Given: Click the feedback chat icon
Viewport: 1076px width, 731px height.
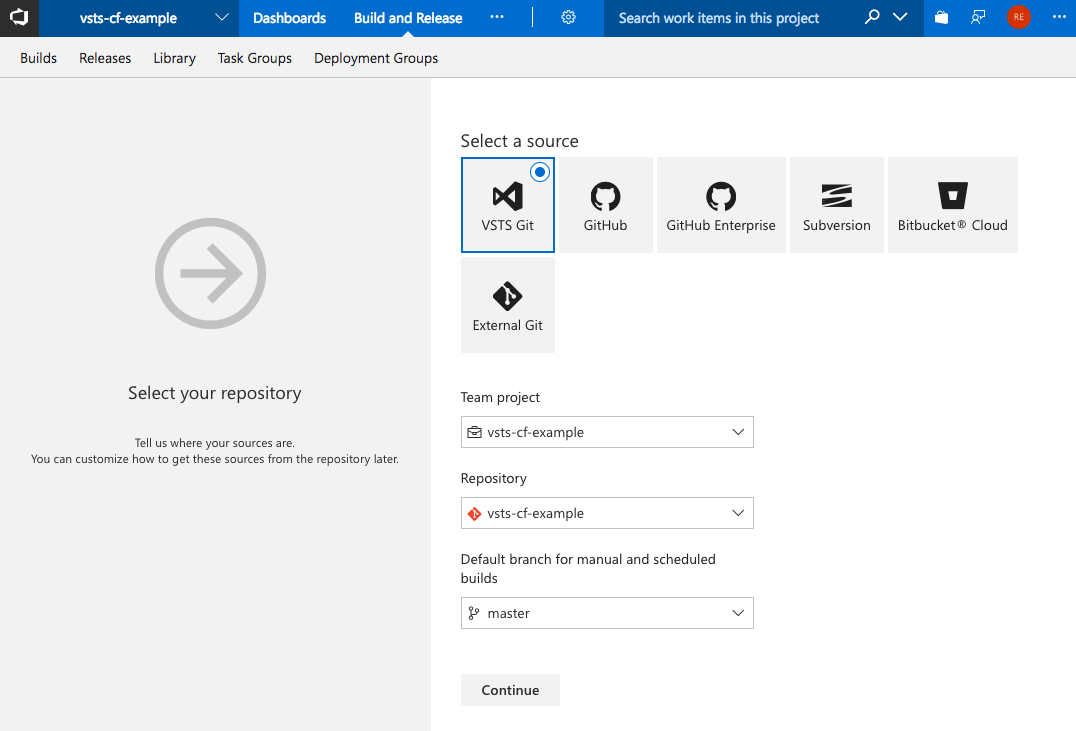Looking at the screenshot, I should pyautogui.click(x=978, y=18).
